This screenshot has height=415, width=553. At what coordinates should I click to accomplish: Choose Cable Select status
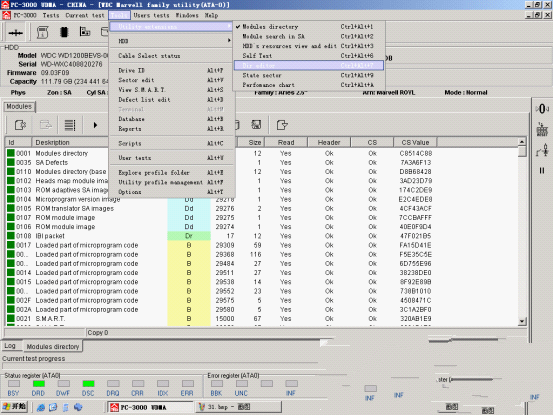pyautogui.click(x=171, y=56)
